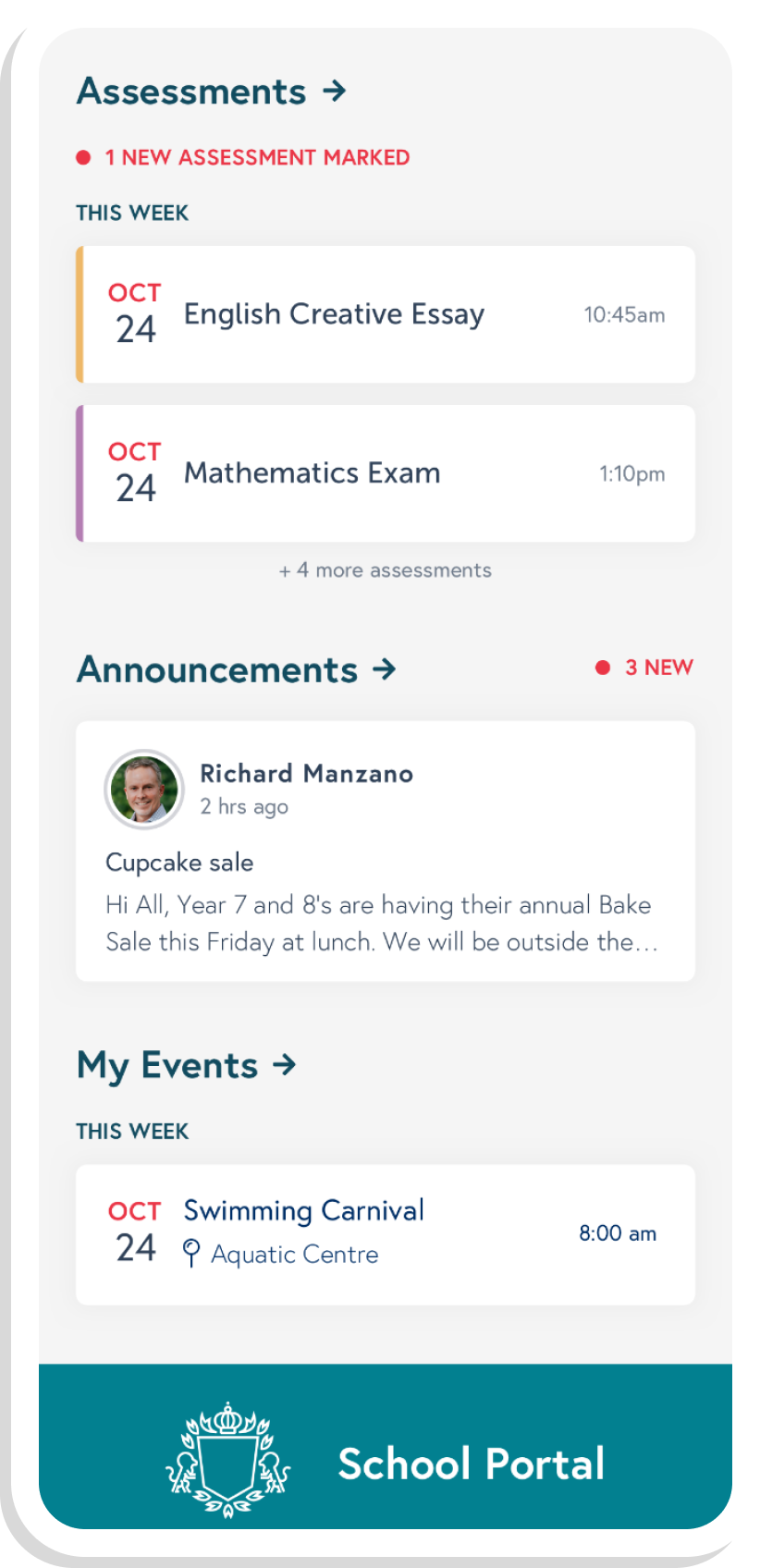Image resolution: width=760 pixels, height=1568 pixels.
Task: Open the Assessments section heading
Action: [191, 92]
